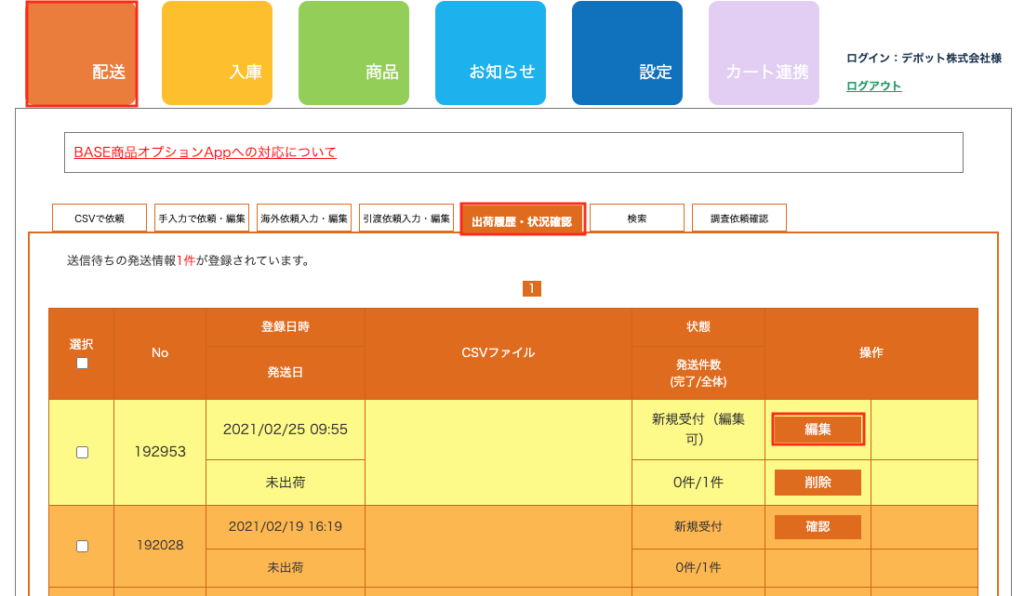Go to the 検索 tab

[637, 218]
